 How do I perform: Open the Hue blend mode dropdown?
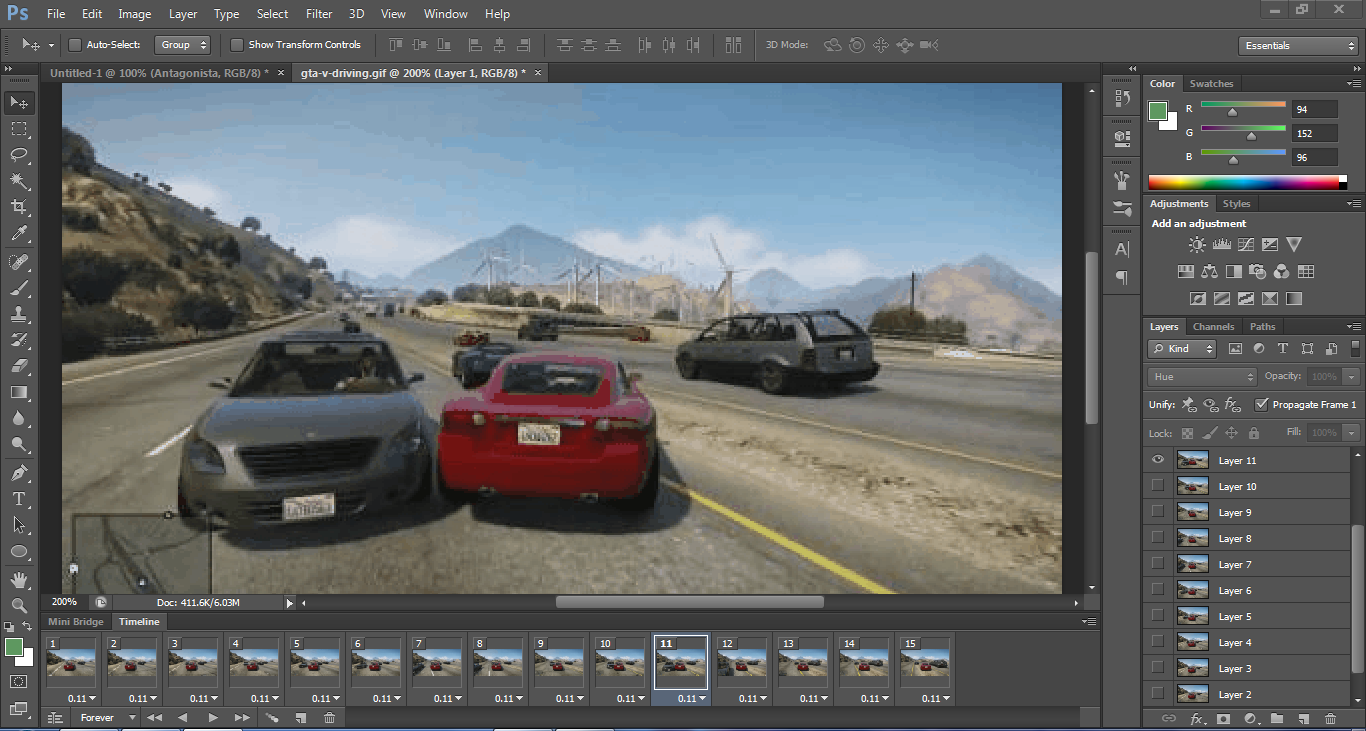tap(1202, 377)
